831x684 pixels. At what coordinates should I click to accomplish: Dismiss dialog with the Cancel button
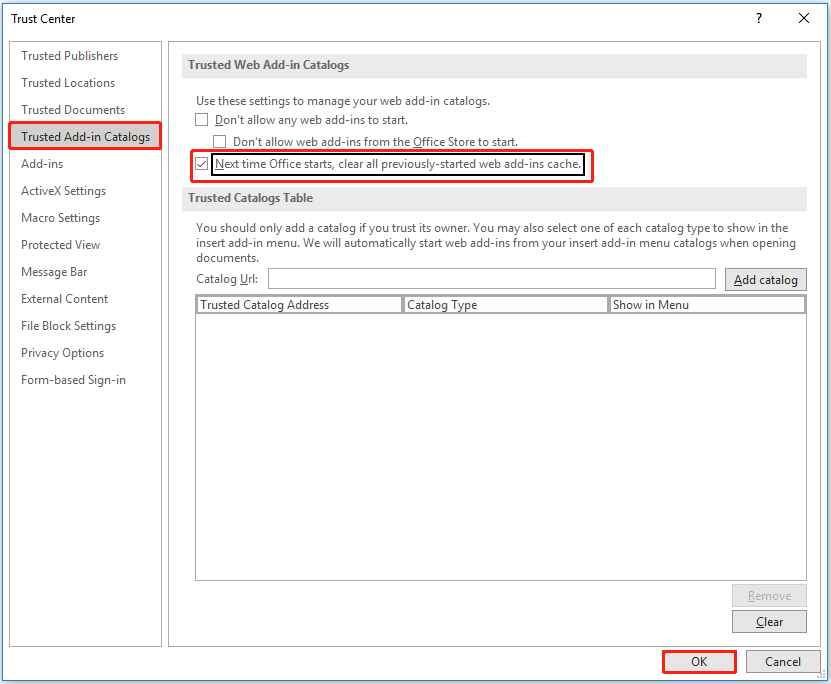[783, 662]
